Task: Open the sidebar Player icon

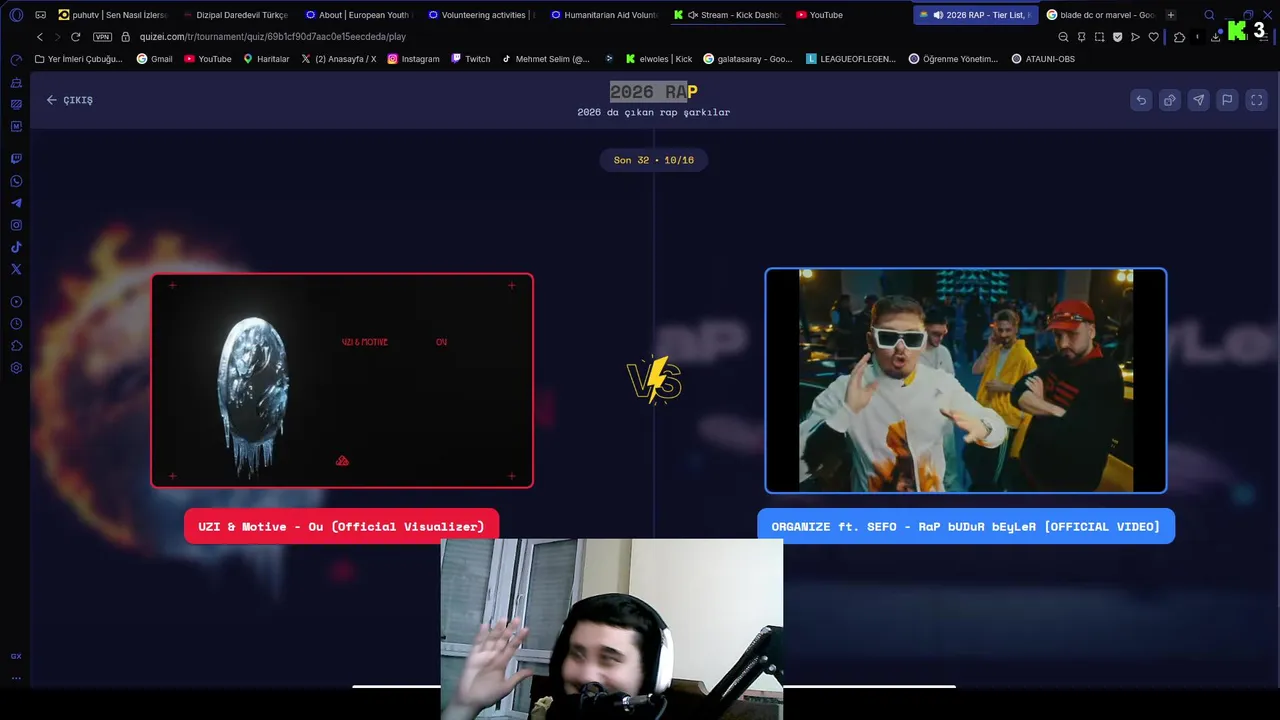Action: click(x=16, y=302)
